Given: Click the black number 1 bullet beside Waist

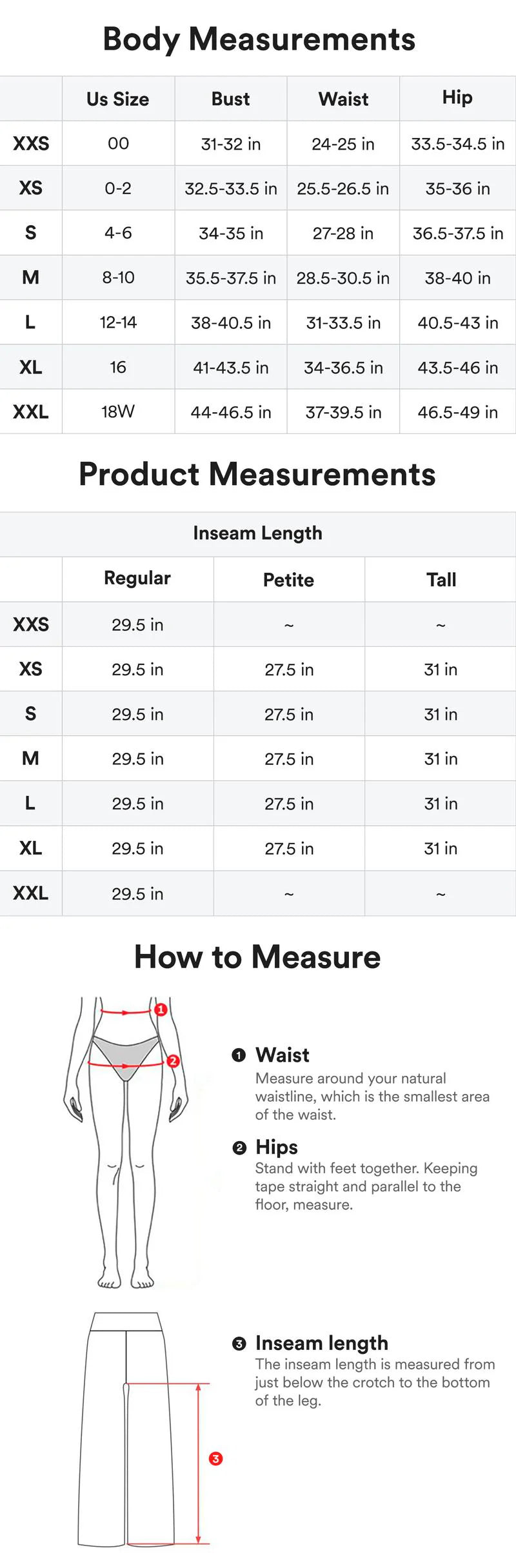Looking at the screenshot, I should point(239,1055).
